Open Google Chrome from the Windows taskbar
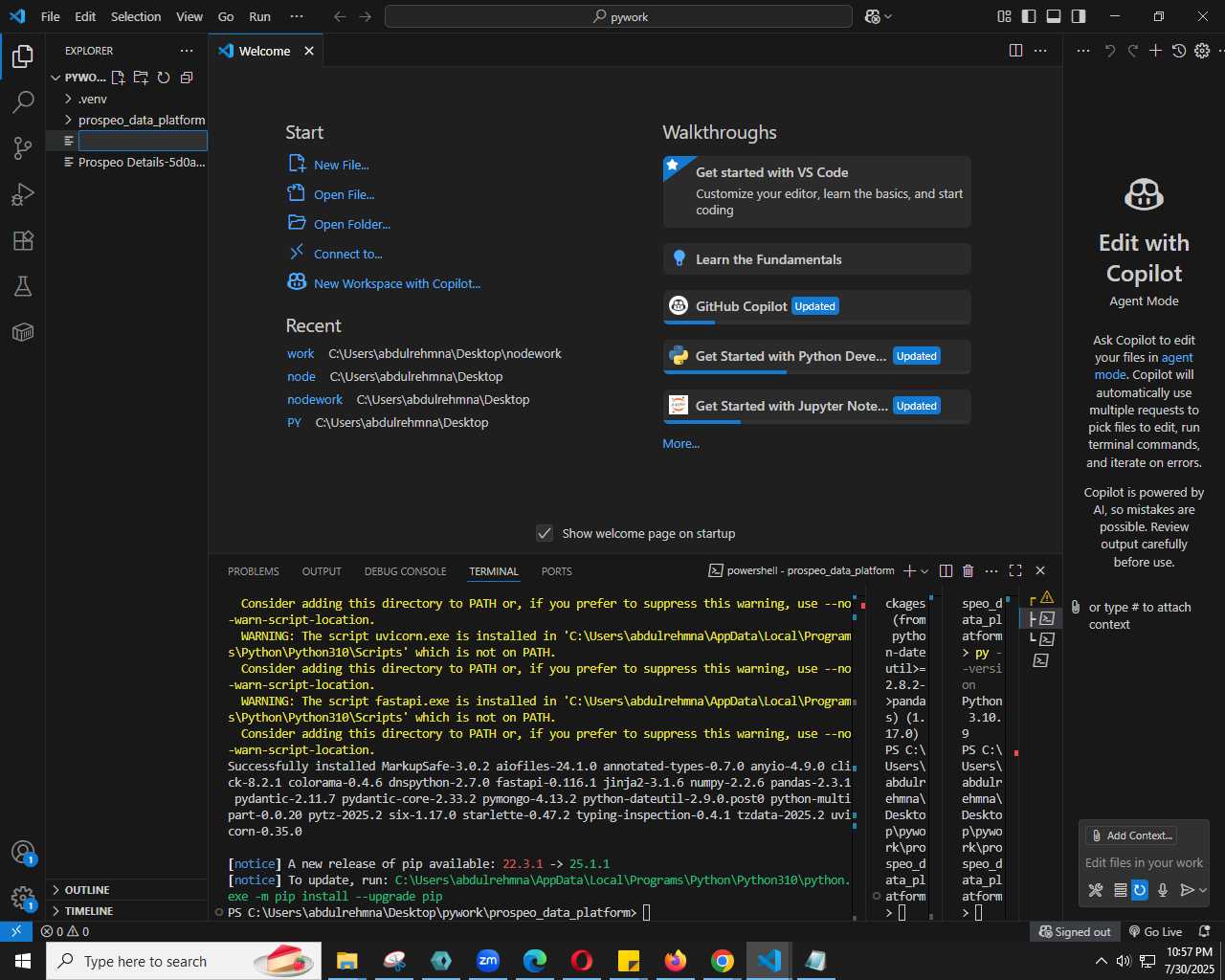 [723, 960]
